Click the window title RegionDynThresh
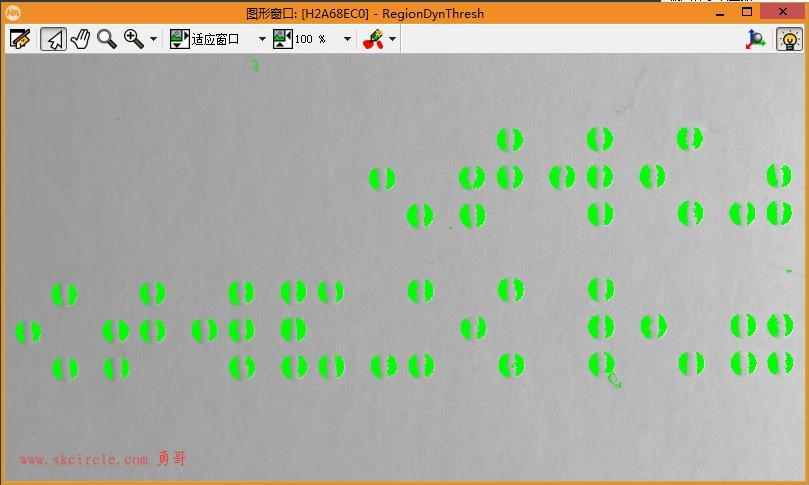The width and height of the screenshot is (809, 485). 433,13
